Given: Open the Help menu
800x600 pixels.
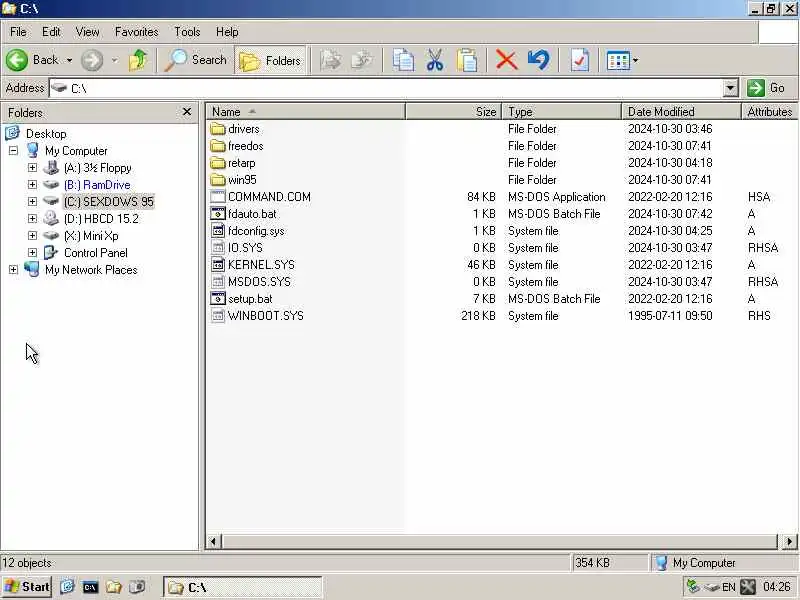Looking at the screenshot, I should (x=227, y=32).
